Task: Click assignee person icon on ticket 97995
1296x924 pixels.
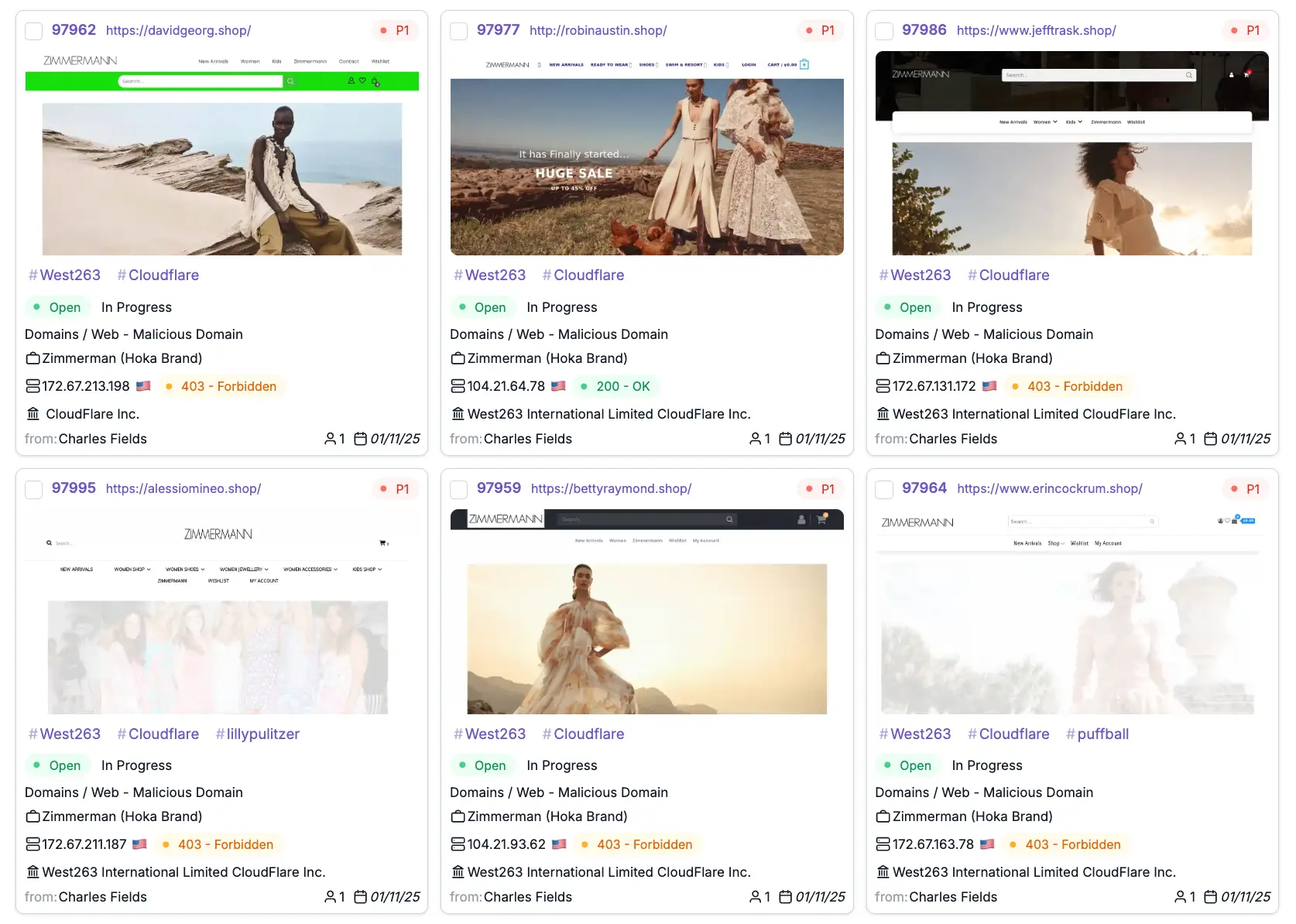Action: 331,897
